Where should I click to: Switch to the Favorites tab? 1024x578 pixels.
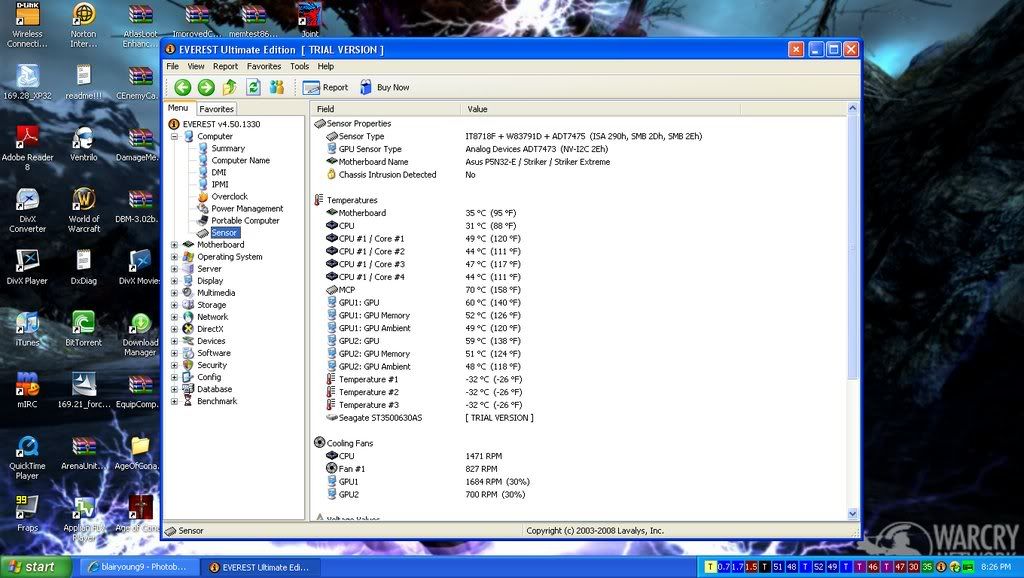click(216, 109)
